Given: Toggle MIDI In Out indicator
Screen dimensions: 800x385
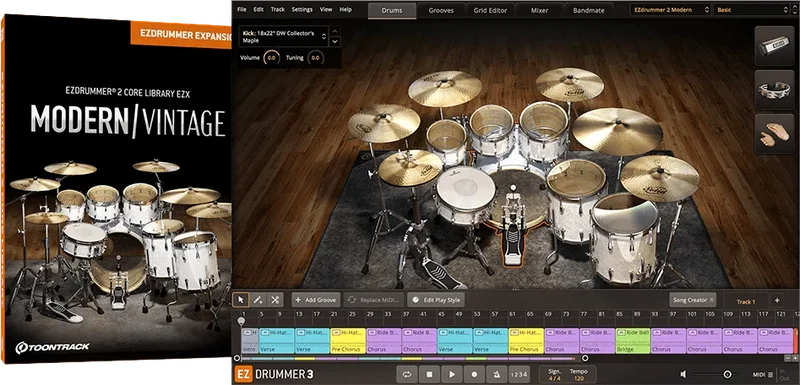Looking at the screenshot, I should [x=784, y=375].
